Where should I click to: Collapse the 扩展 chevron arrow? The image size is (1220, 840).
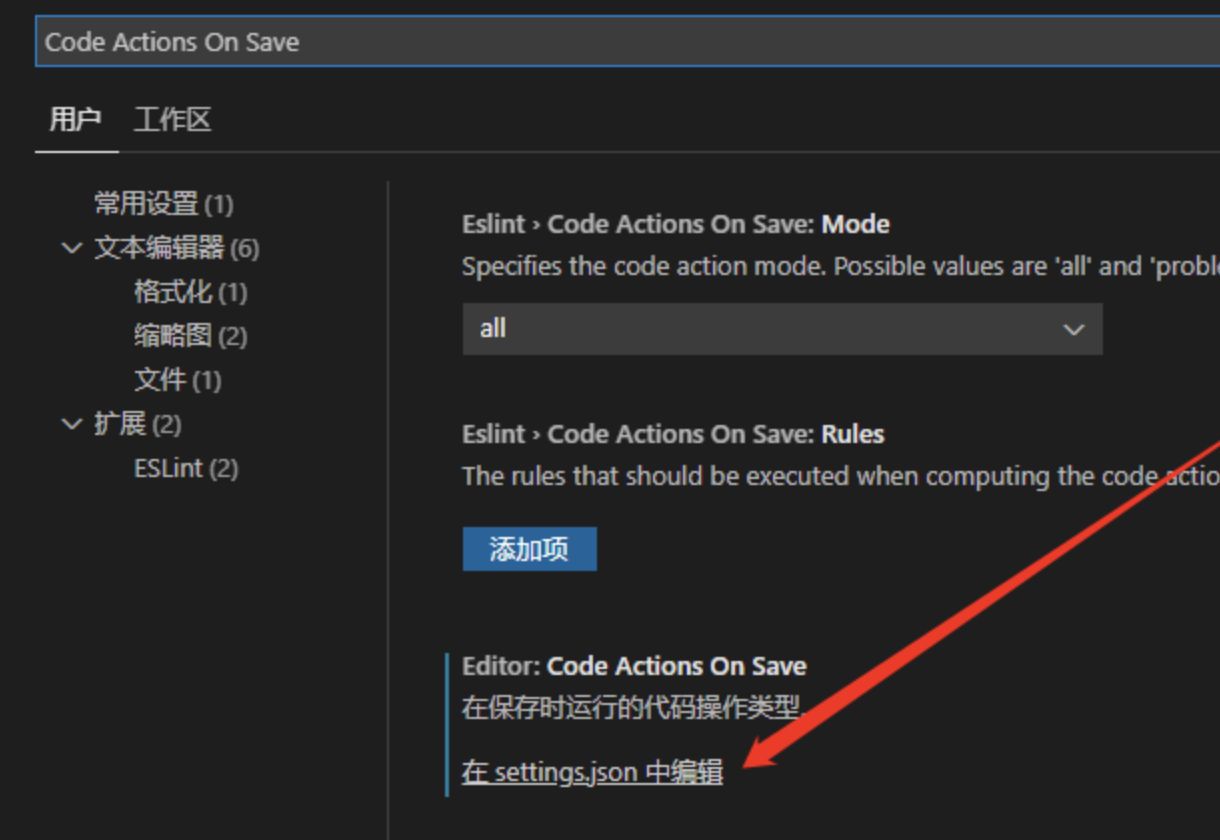(x=72, y=424)
